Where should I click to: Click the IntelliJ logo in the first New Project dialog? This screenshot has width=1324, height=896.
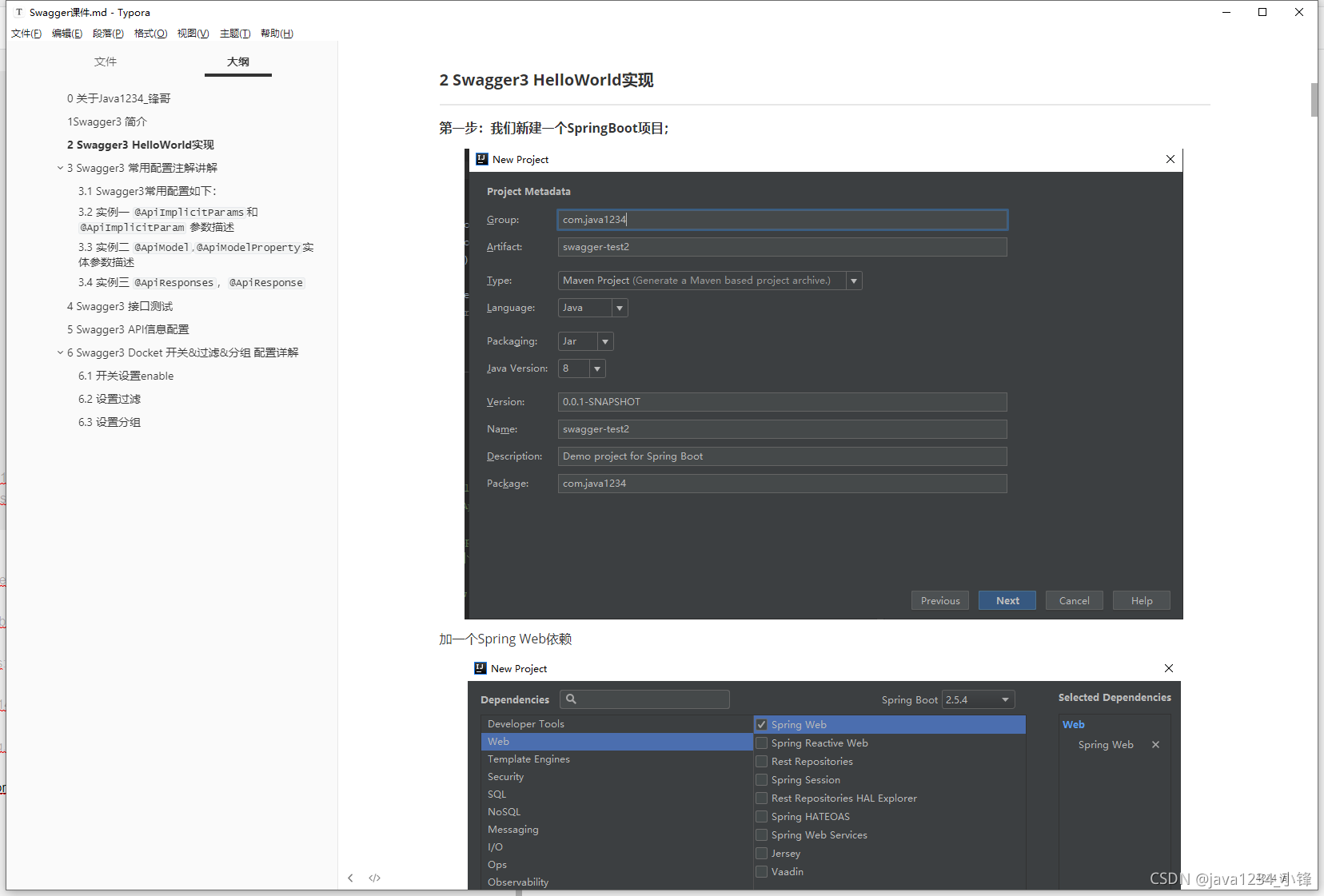coord(482,159)
